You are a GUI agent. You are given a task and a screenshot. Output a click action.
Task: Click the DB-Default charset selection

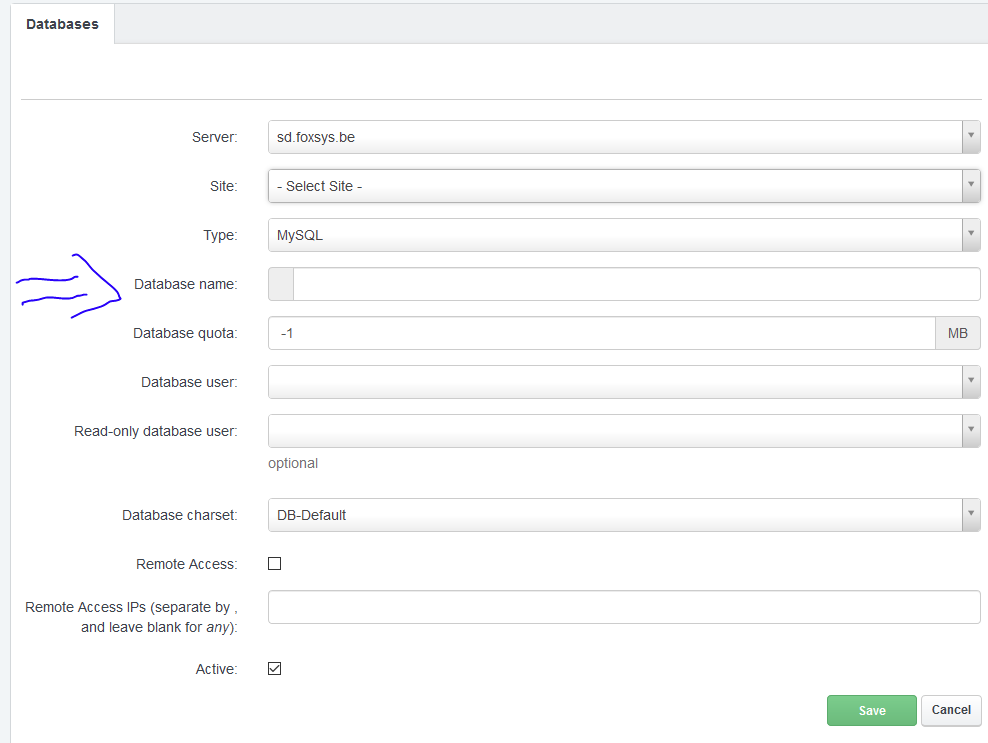click(x=614, y=515)
